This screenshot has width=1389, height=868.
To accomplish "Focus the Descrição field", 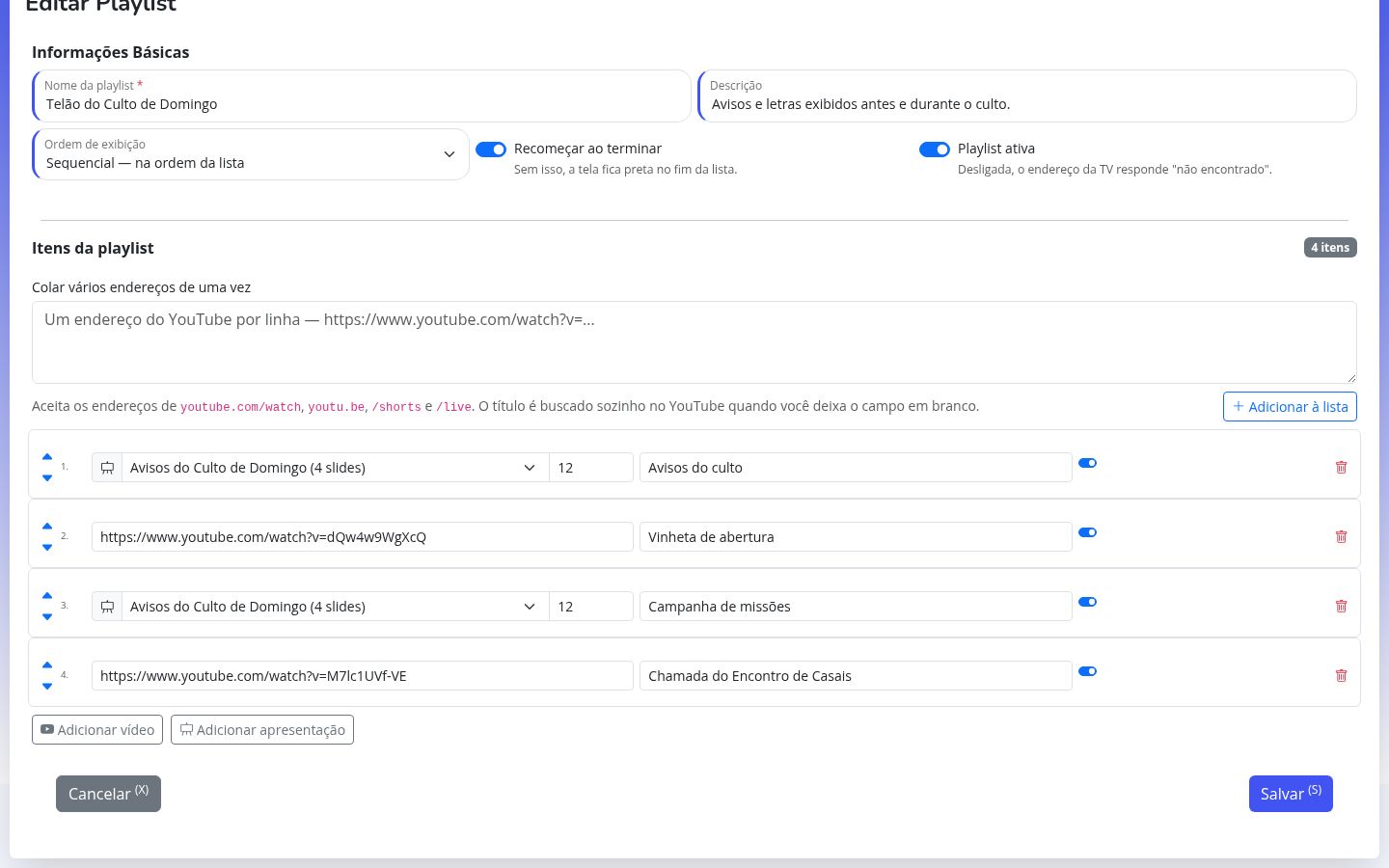I will tap(1027, 95).
